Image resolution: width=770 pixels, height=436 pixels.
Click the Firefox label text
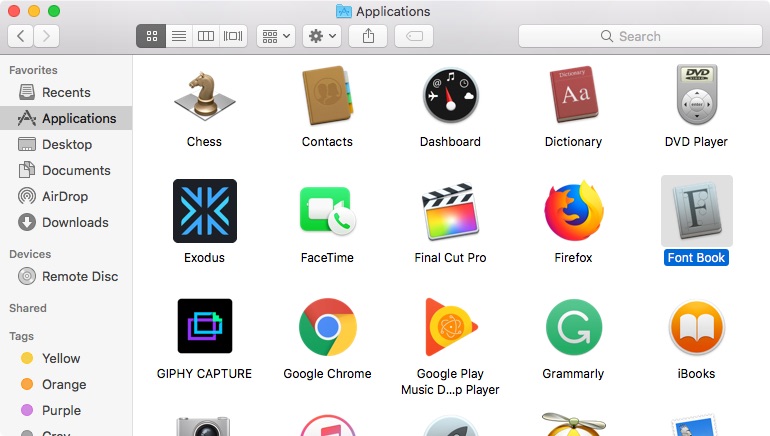point(574,258)
